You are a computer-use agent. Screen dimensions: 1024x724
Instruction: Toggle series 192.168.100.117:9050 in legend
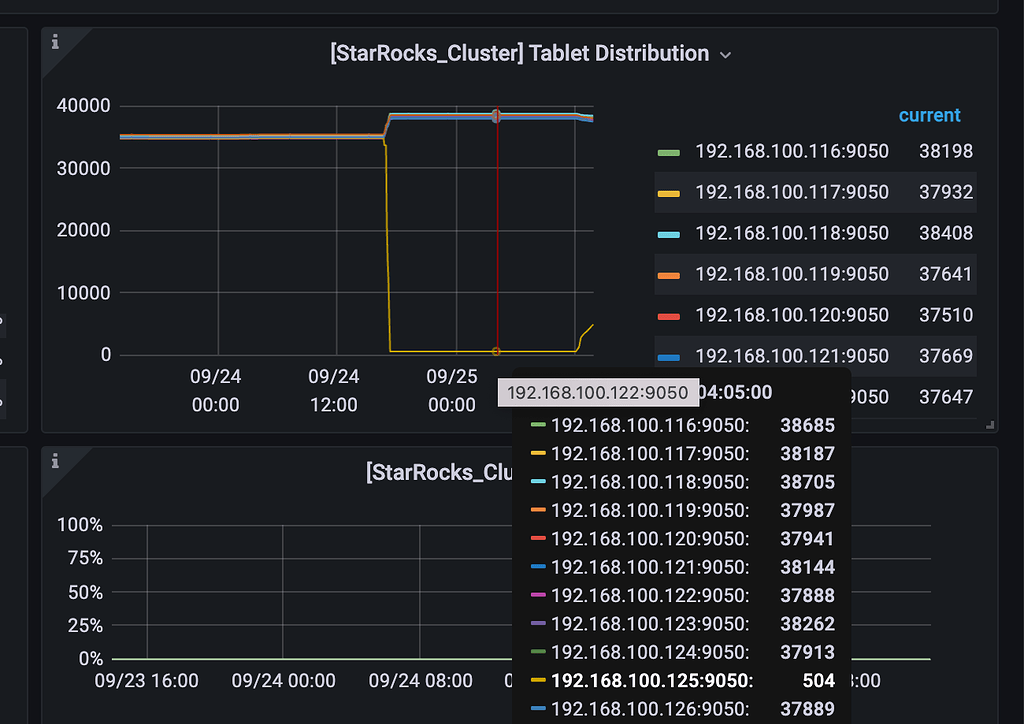point(792,193)
